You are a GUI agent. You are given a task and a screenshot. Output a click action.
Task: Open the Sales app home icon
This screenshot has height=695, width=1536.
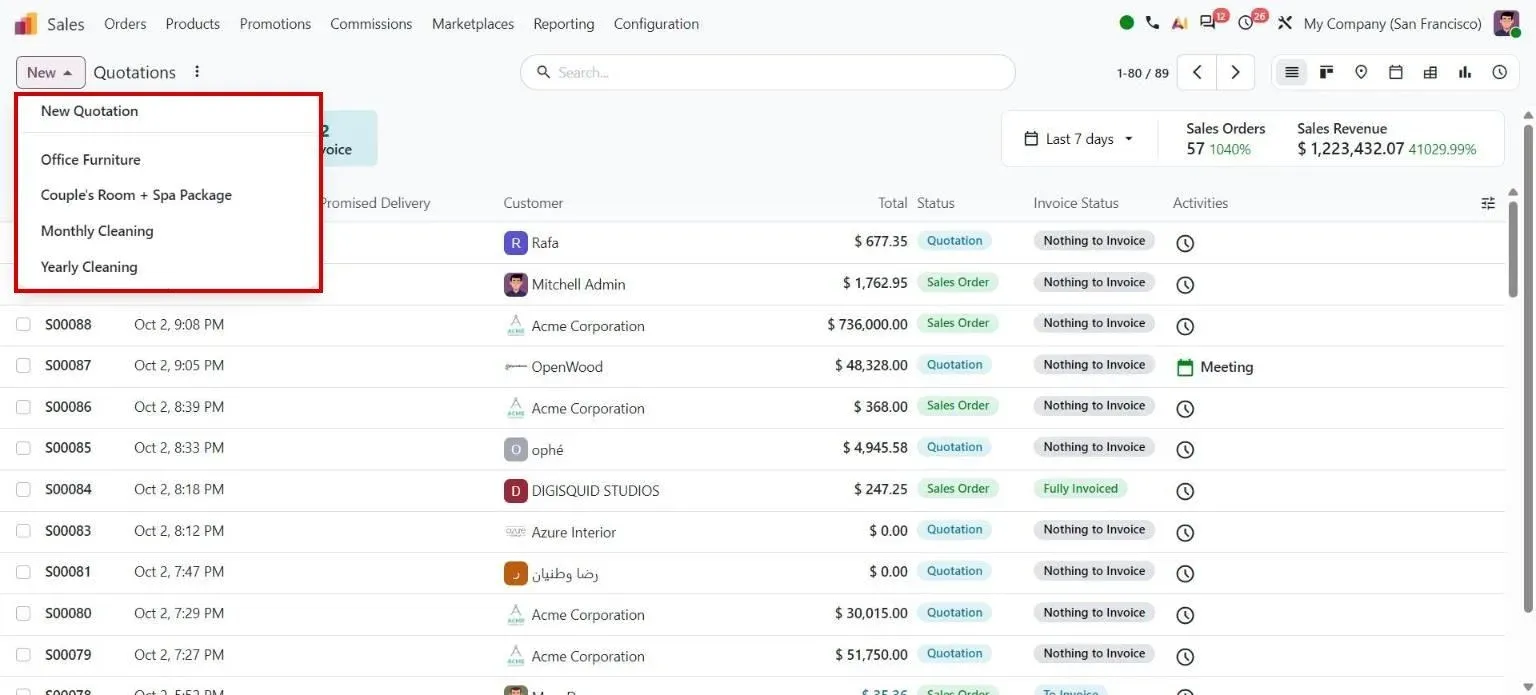click(25, 23)
